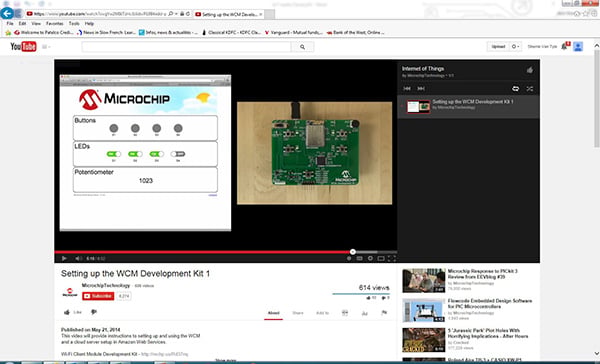The width and height of the screenshot is (600, 364).
Task: Open the Infos, news & actualités bookmark
Action: coord(168,33)
